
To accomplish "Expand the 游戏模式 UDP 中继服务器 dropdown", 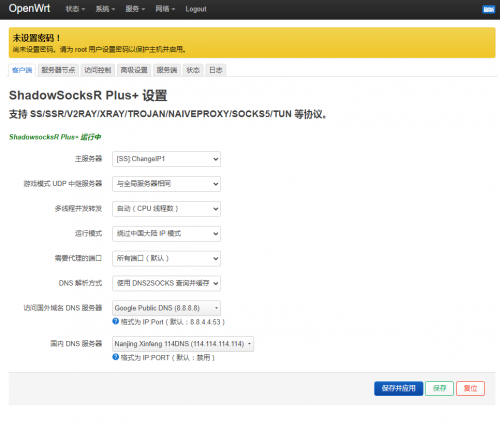I will (166, 184).
